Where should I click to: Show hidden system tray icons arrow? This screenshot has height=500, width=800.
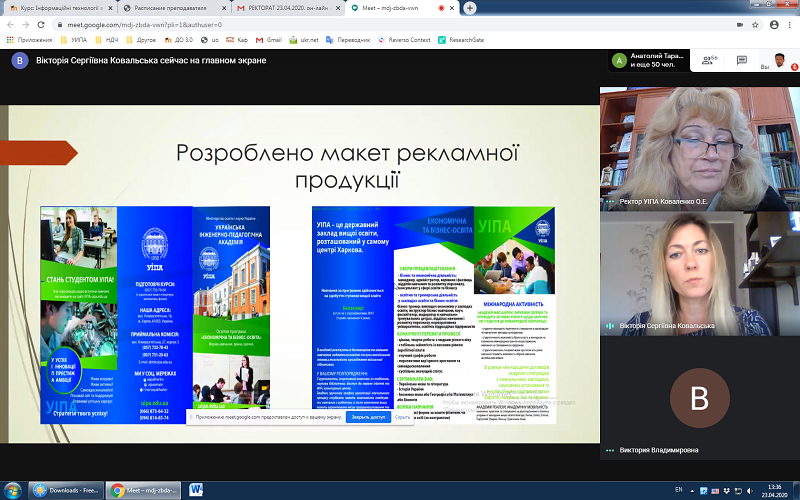click(x=693, y=490)
